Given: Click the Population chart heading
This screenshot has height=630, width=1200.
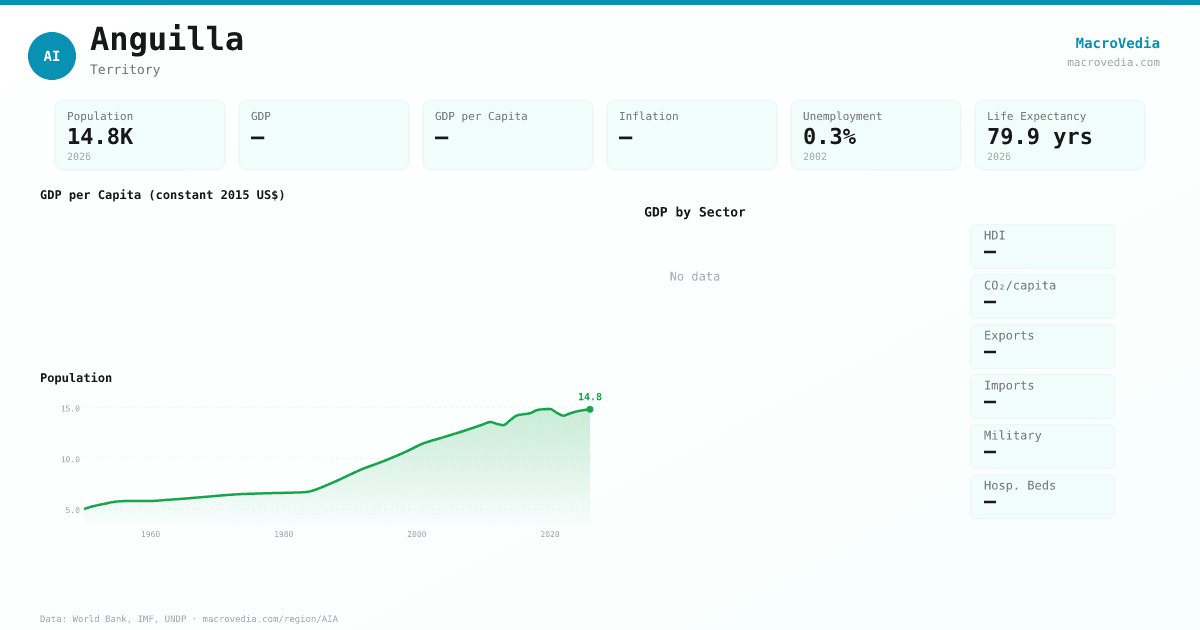Looking at the screenshot, I should click(x=76, y=378).
